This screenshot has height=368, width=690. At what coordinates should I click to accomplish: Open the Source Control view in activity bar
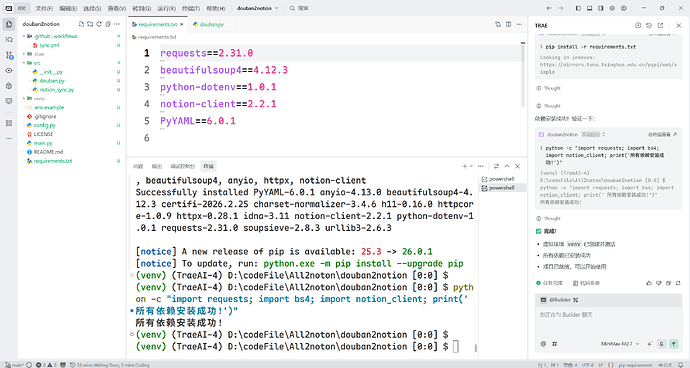9,55
